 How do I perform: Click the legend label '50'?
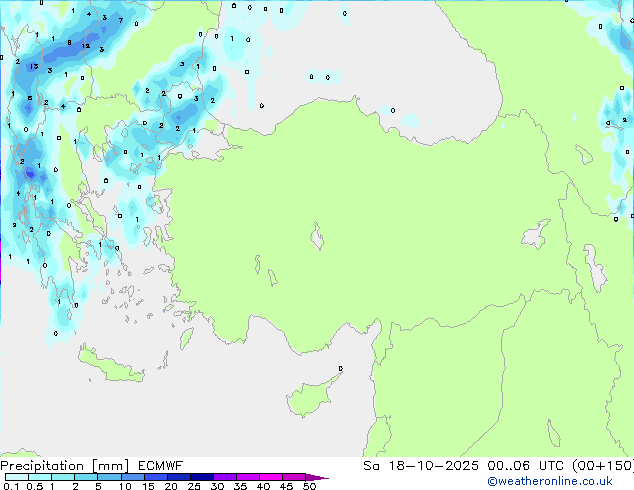pyautogui.click(x=310, y=486)
